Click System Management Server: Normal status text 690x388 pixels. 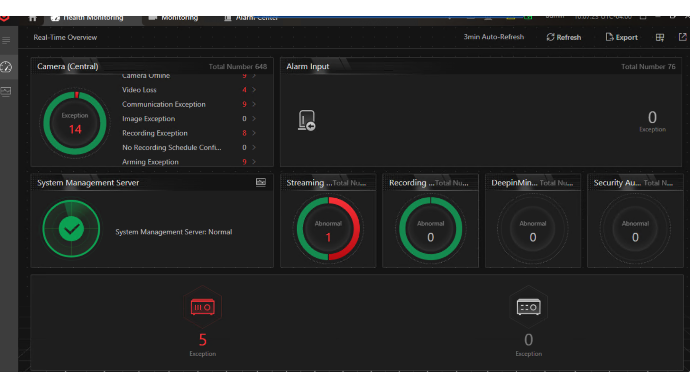coord(174,232)
